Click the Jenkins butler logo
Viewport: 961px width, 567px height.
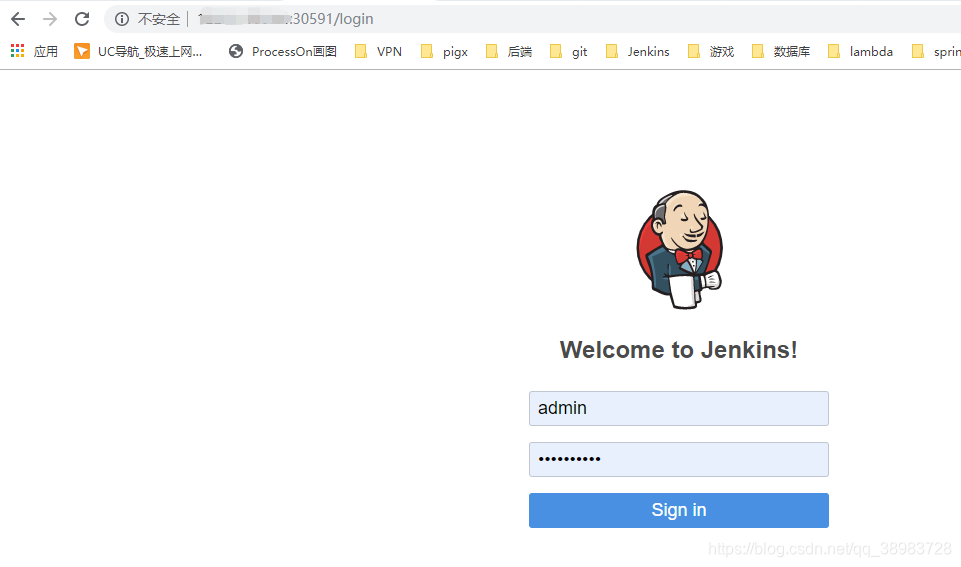(680, 249)
